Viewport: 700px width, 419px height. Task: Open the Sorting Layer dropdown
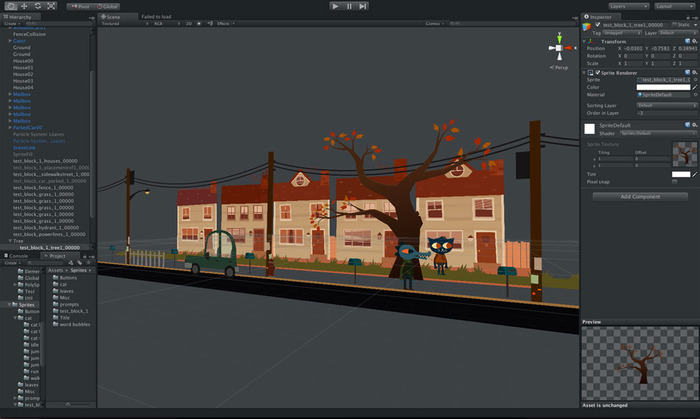point(667,106)
